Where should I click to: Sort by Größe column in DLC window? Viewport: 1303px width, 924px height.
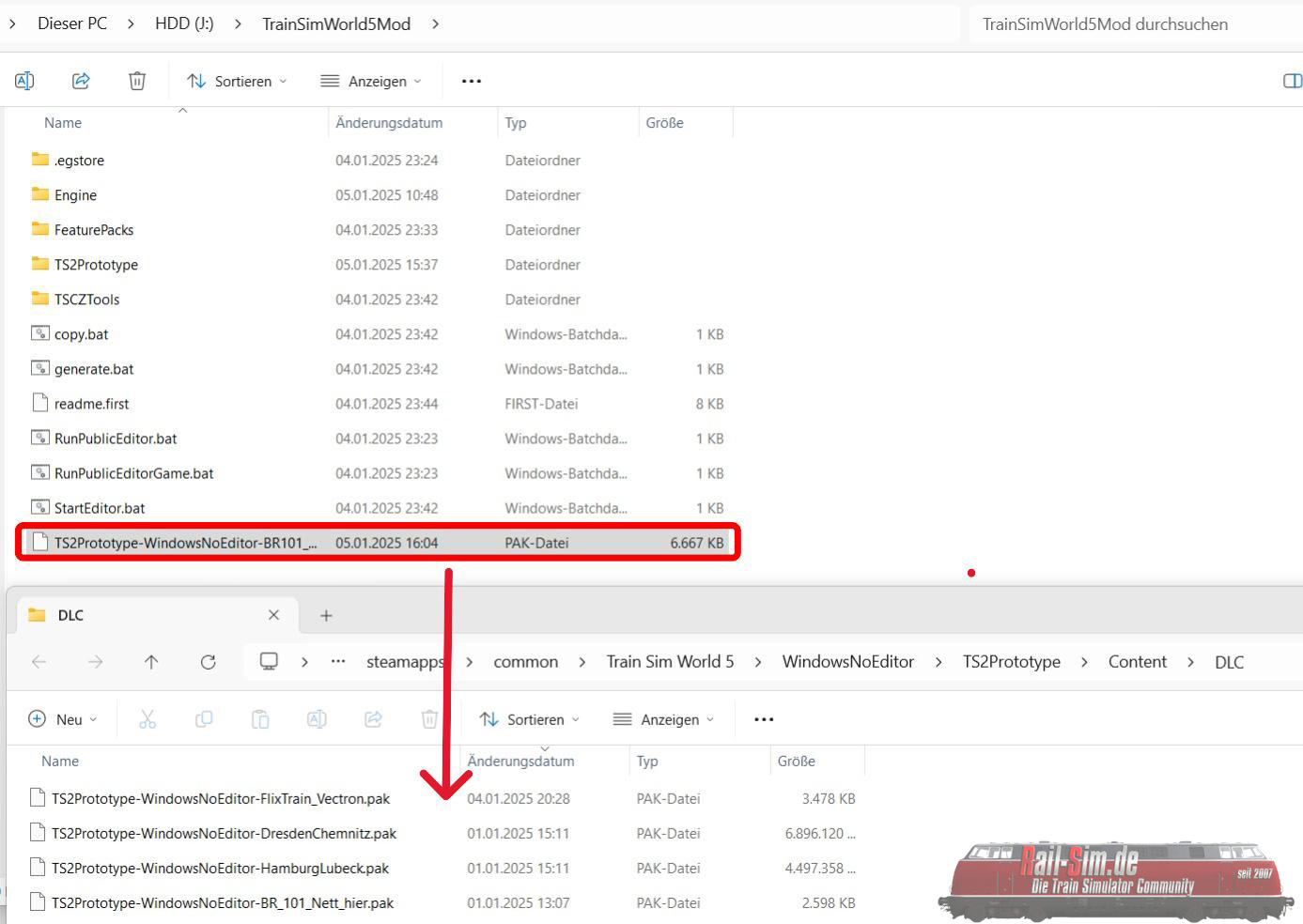pyautogui.click(x=797, y=762)
